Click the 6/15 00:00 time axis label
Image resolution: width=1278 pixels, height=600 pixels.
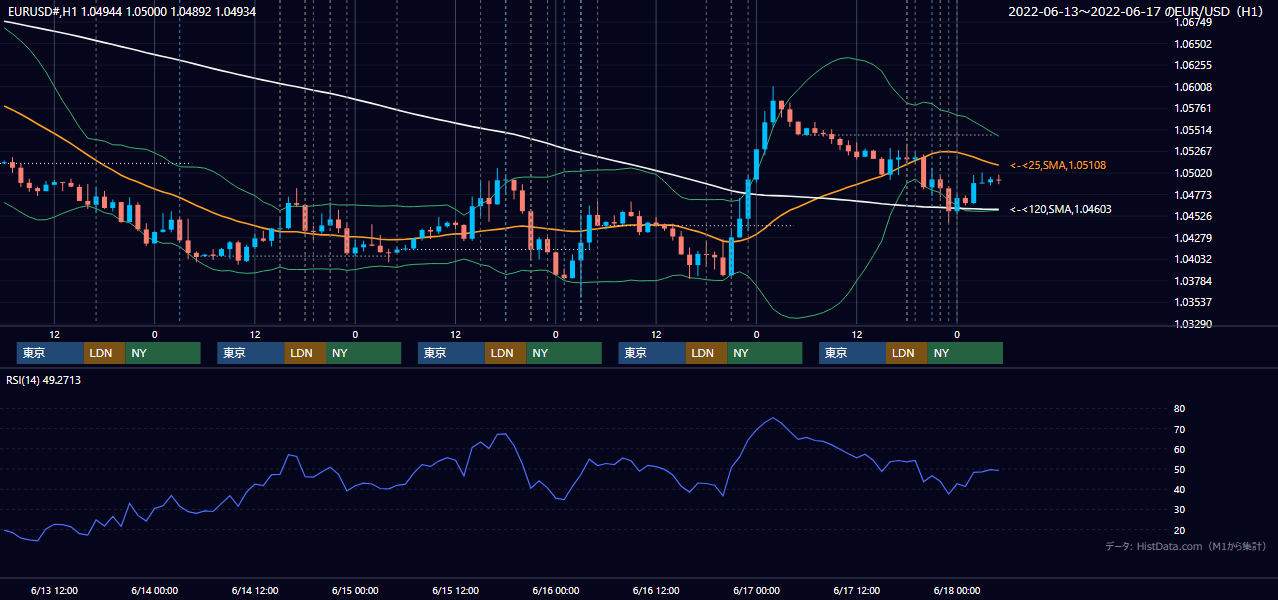355,590
